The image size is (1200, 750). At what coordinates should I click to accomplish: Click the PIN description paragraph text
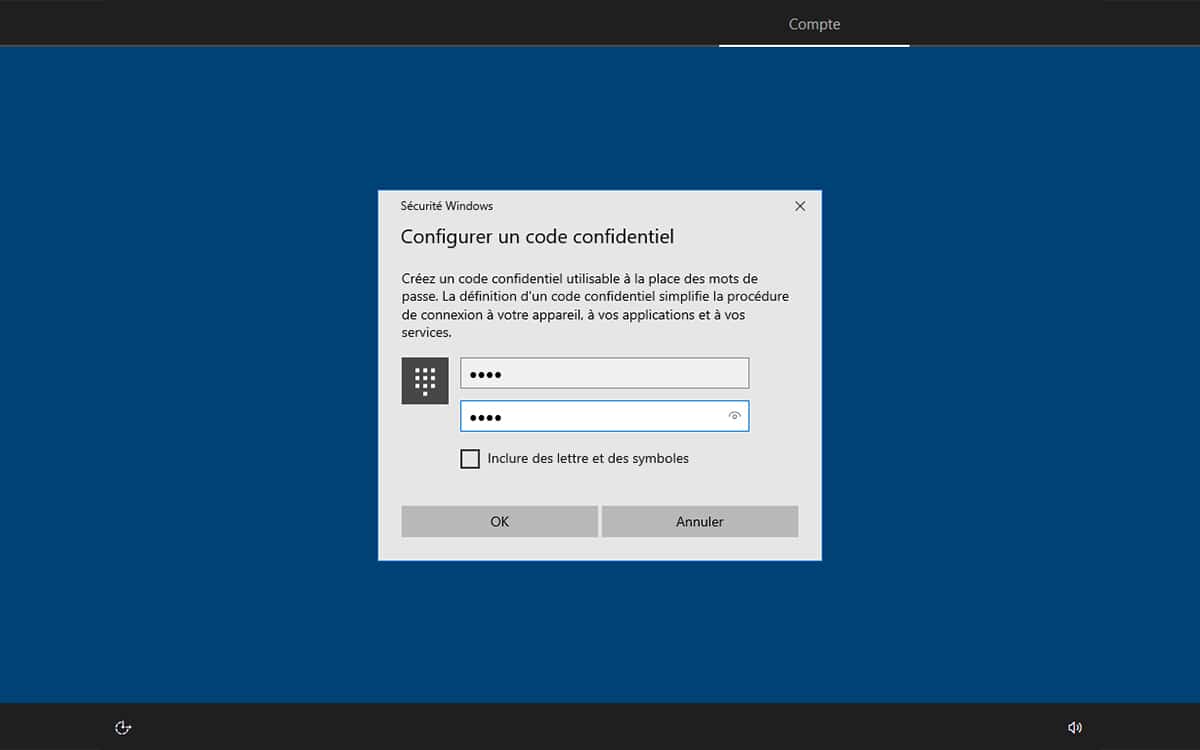594,305
